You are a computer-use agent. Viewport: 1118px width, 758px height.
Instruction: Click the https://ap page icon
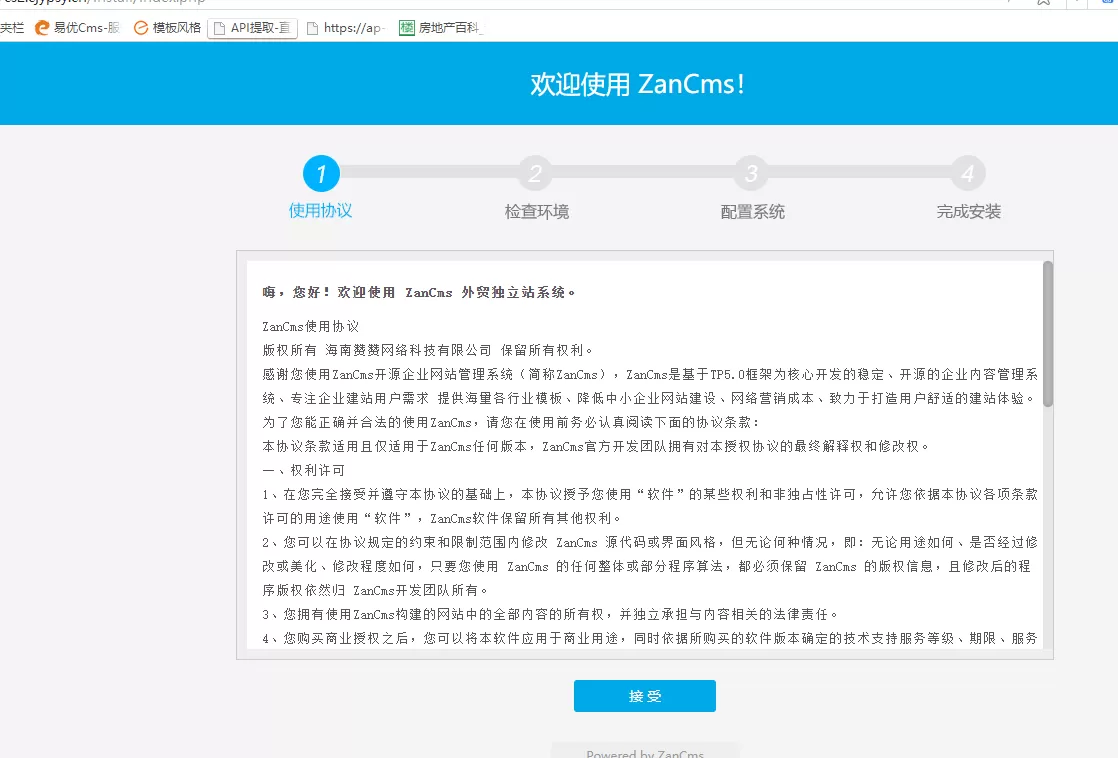(x=312, y=28)
